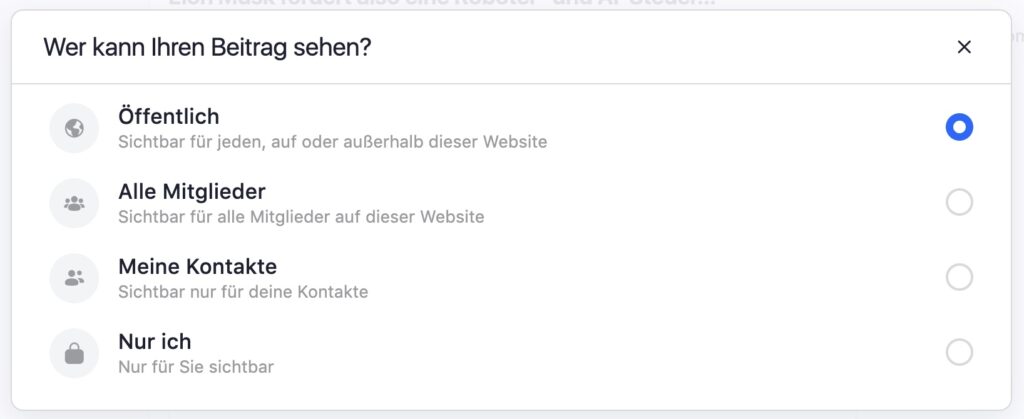Screen dimensions: 1024x419
Task: Click the two-person icon for Meine Kontakte
Action: (74, 278)
